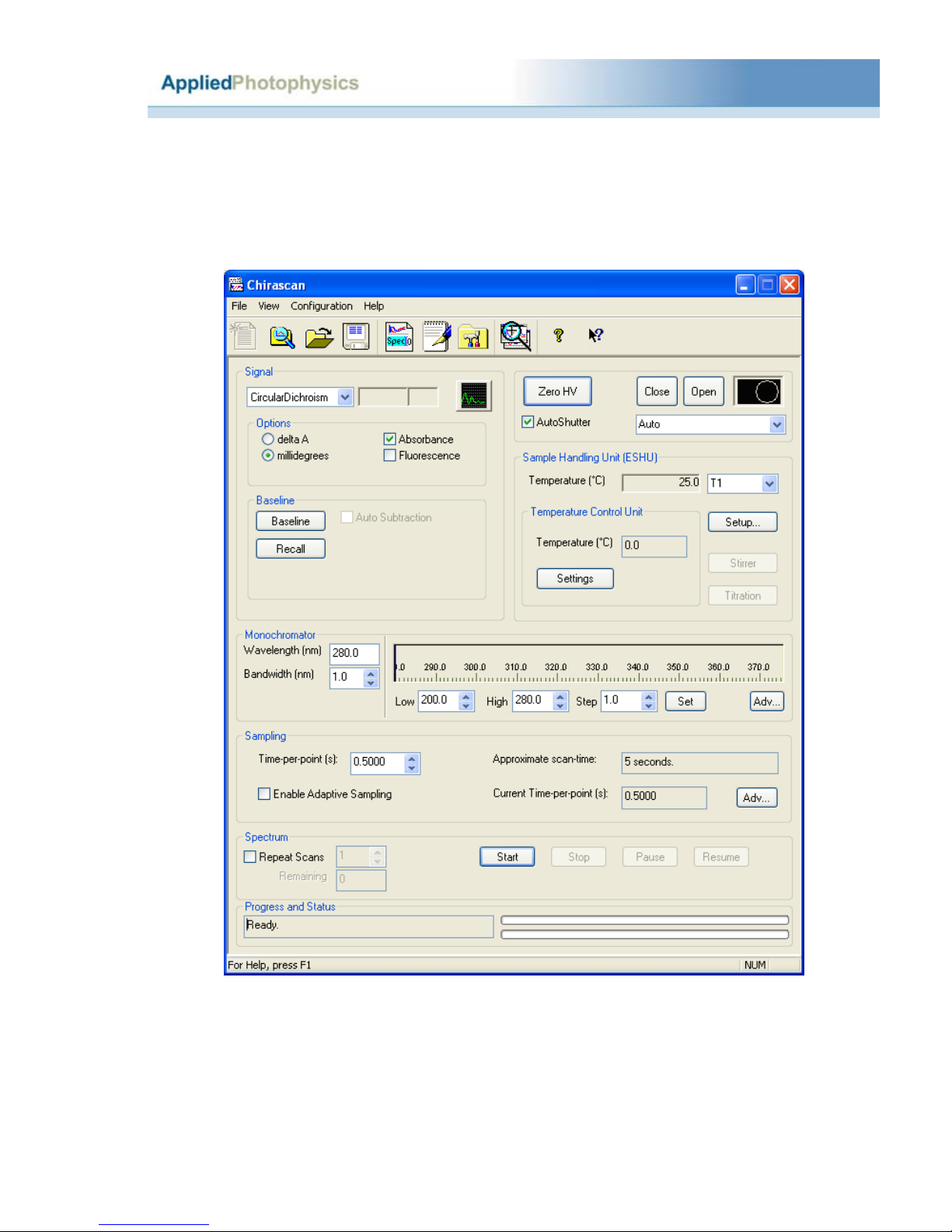This screenshot has height=1232, width=952.
Task: Click the magnifier preview toolbar icon
Action: click(x=282, y=337)
